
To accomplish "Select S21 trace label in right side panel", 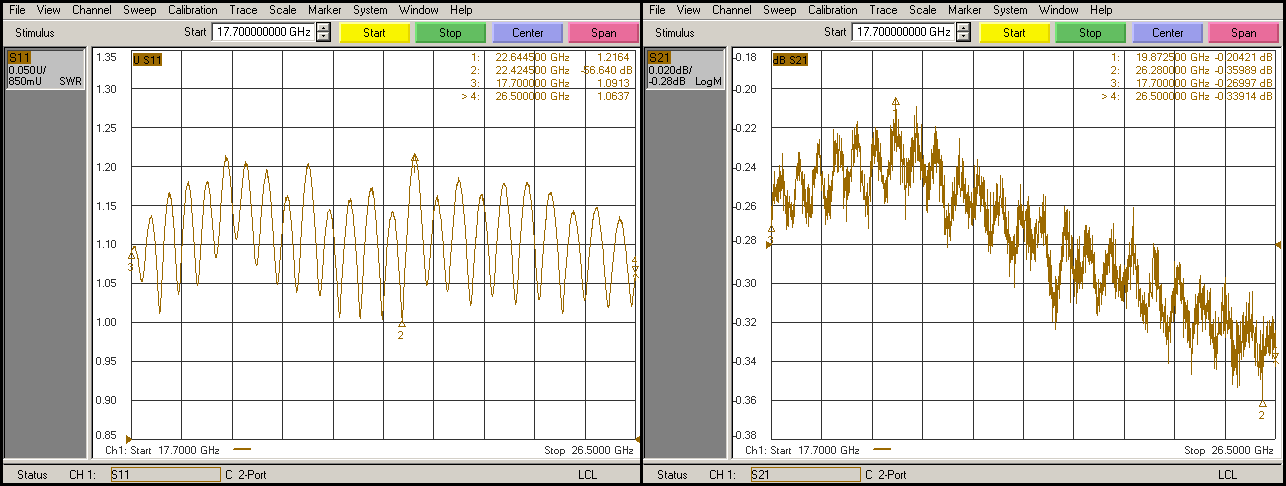I will (x=660, y=59).
